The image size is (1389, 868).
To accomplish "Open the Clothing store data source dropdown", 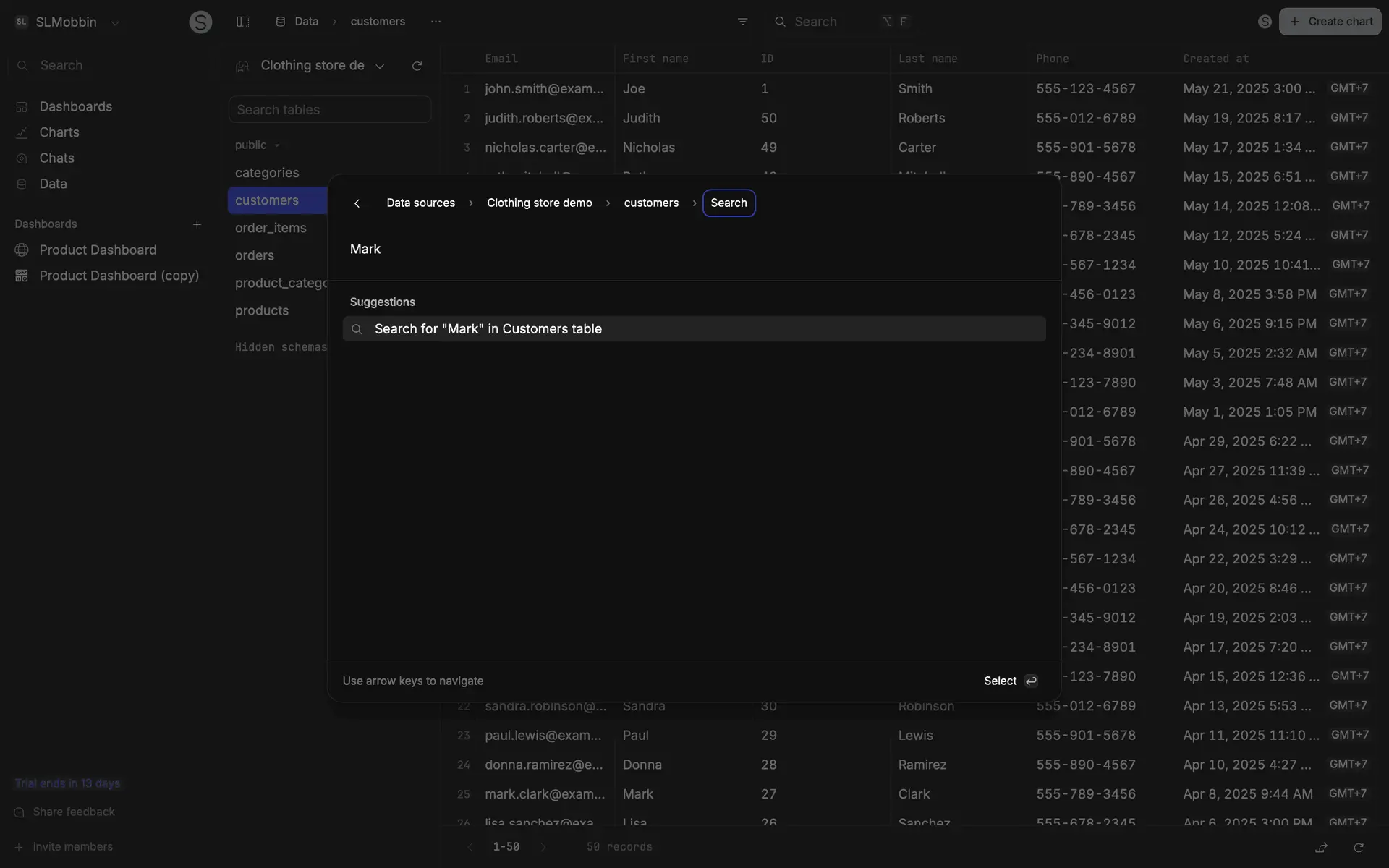I will point(380,66).
